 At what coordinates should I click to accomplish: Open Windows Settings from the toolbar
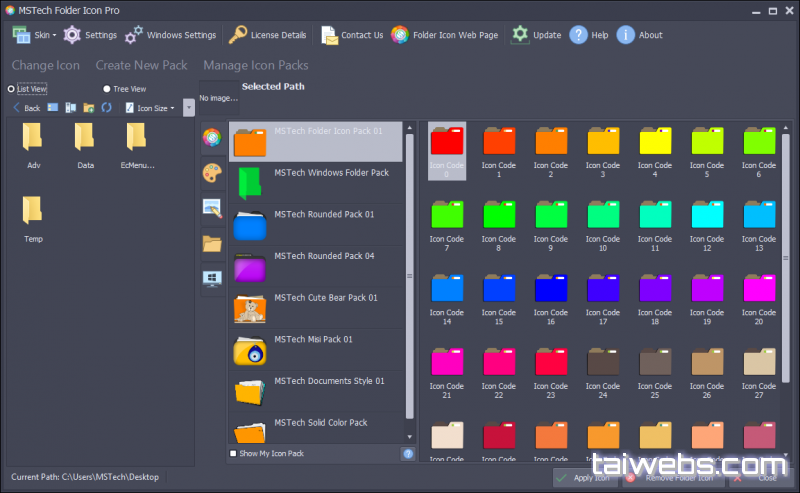(170, 35)
